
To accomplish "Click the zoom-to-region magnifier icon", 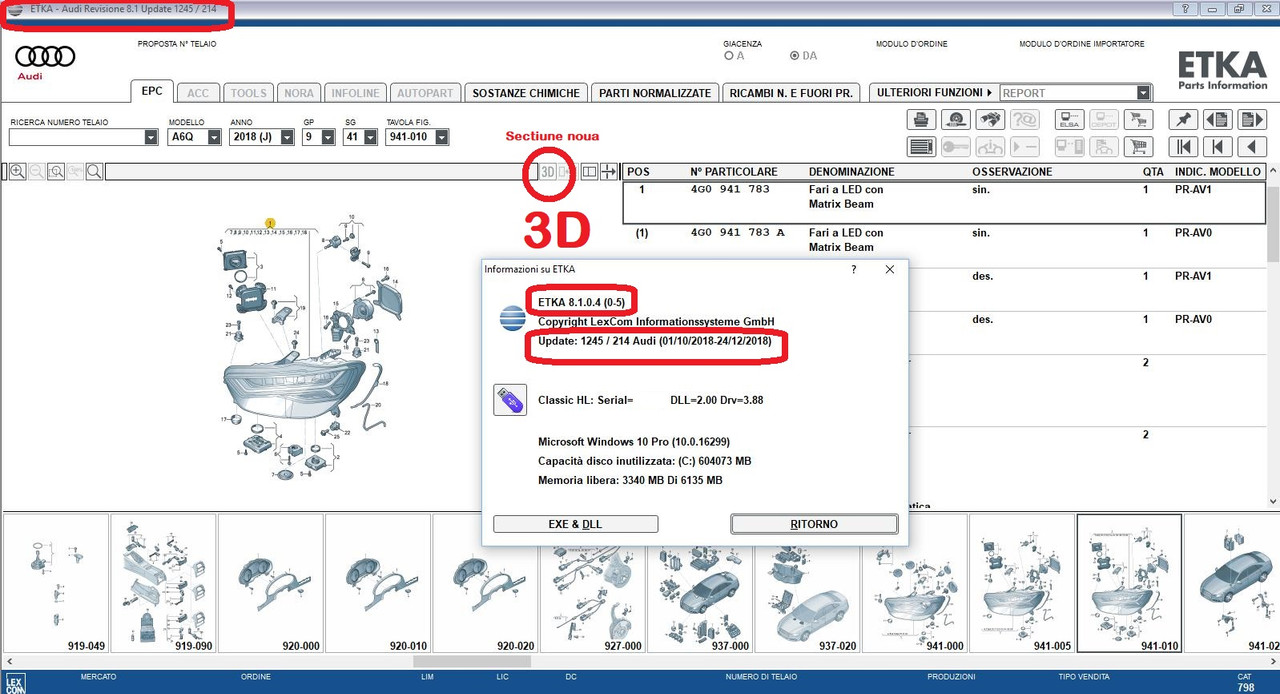I will click(x=56, y=172).
